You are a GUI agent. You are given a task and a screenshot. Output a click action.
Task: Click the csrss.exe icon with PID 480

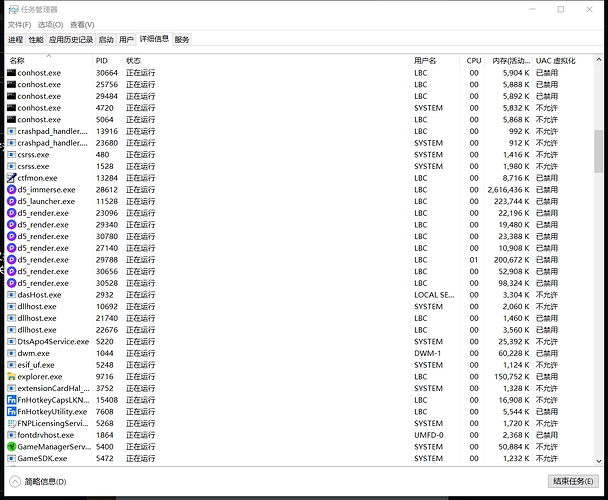11,155
